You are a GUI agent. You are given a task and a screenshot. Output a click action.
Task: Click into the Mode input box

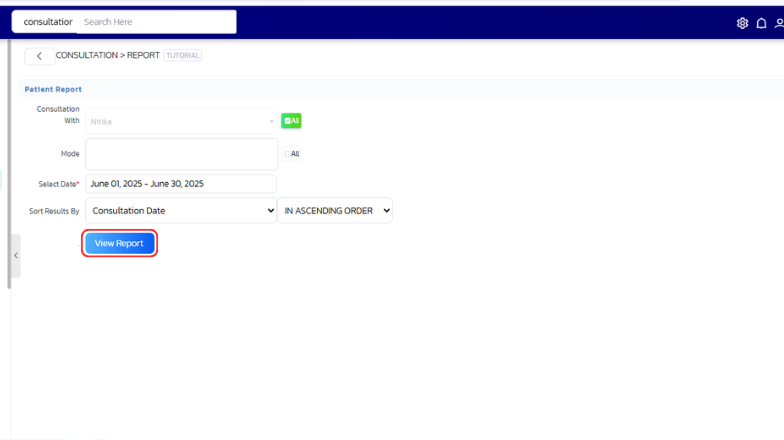(182, 154)
